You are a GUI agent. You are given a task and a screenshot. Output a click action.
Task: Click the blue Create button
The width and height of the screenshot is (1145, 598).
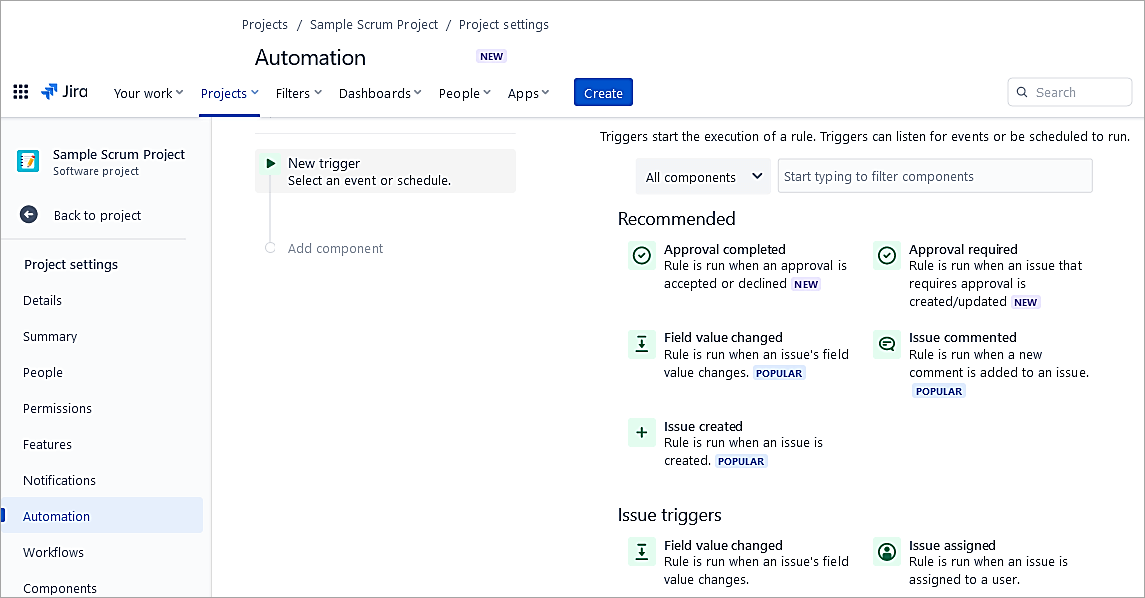pos(603,93)
